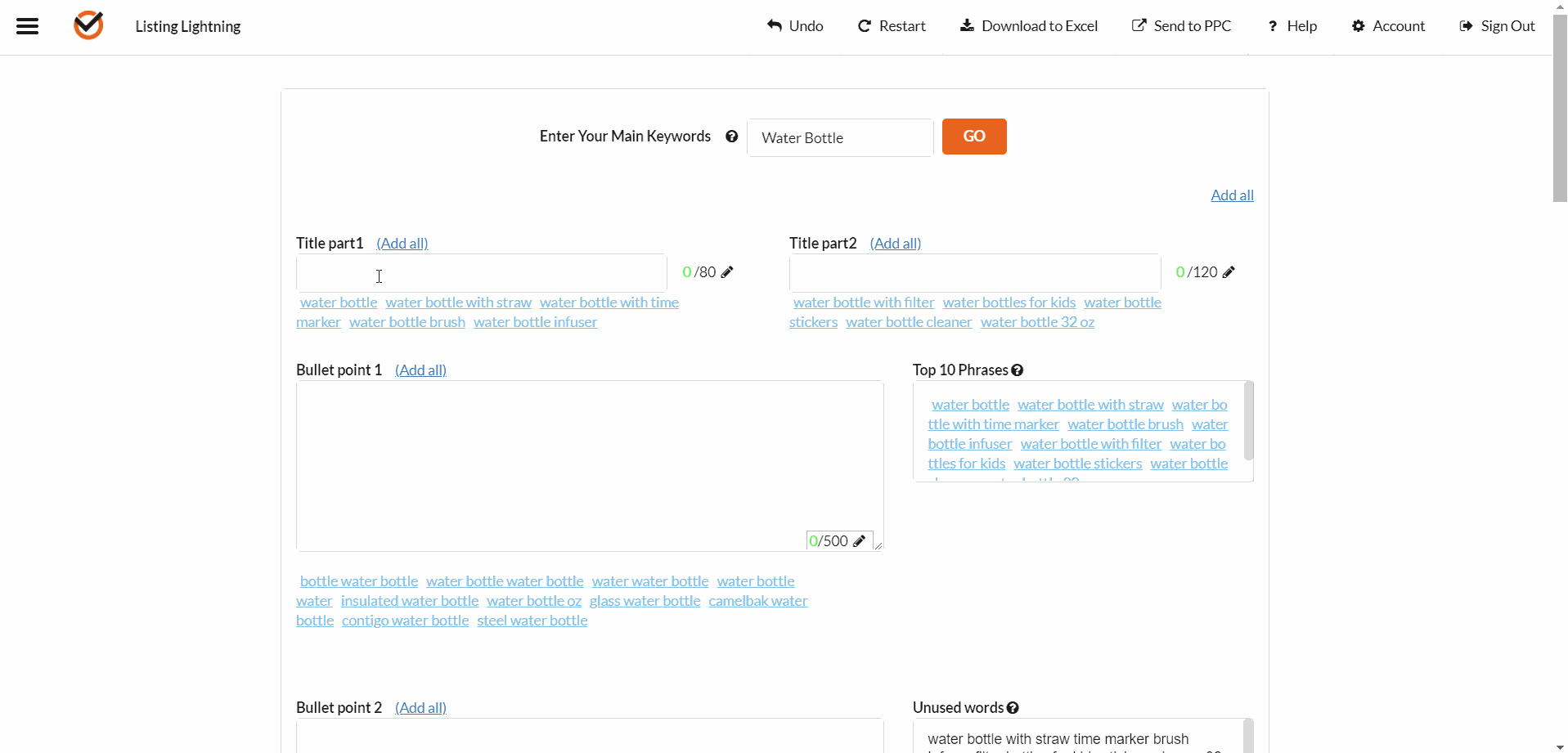Focus the Bullet point 2 text area
Screen dimensions: 1568x753
pos(590,736)
